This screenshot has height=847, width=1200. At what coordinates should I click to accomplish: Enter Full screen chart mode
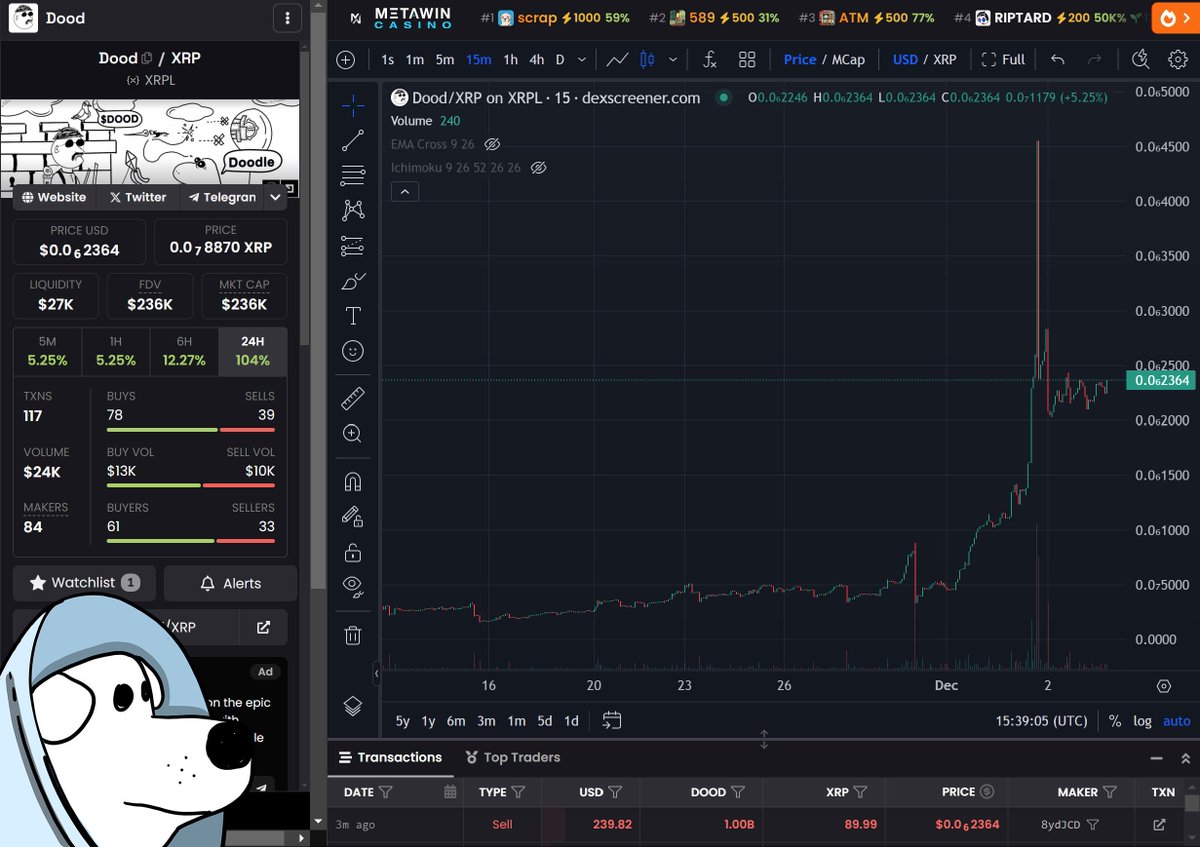1003,60
